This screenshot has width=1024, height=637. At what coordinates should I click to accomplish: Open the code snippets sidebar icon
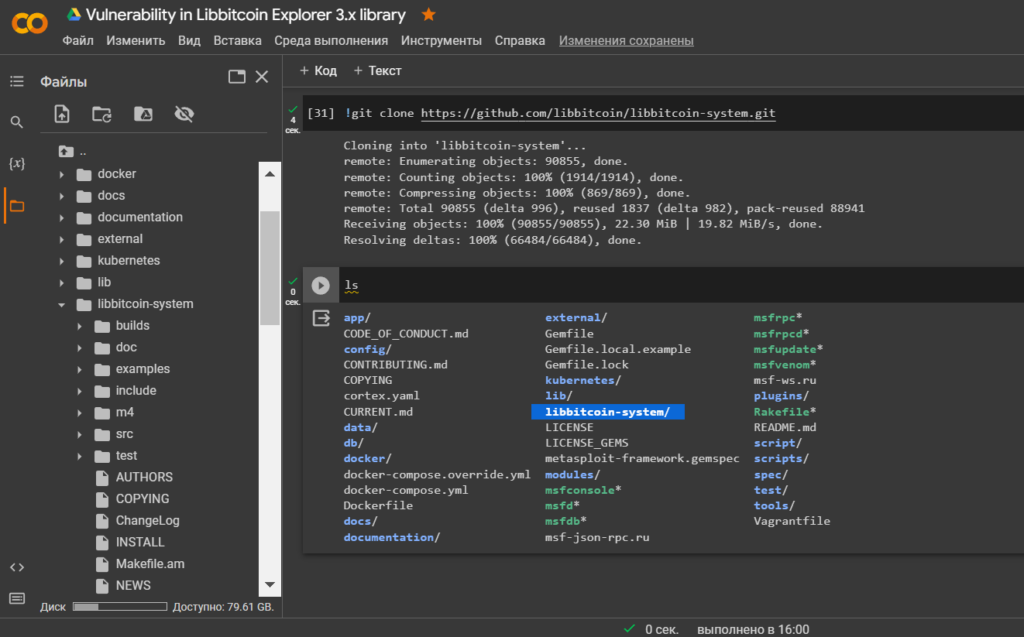[x=17, y=567]
